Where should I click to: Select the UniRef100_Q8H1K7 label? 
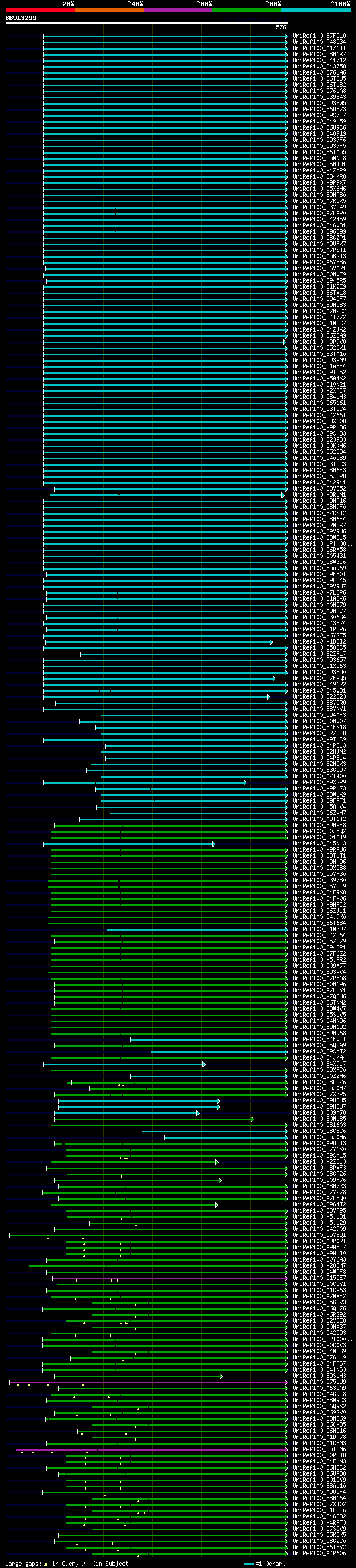[319, 54]
